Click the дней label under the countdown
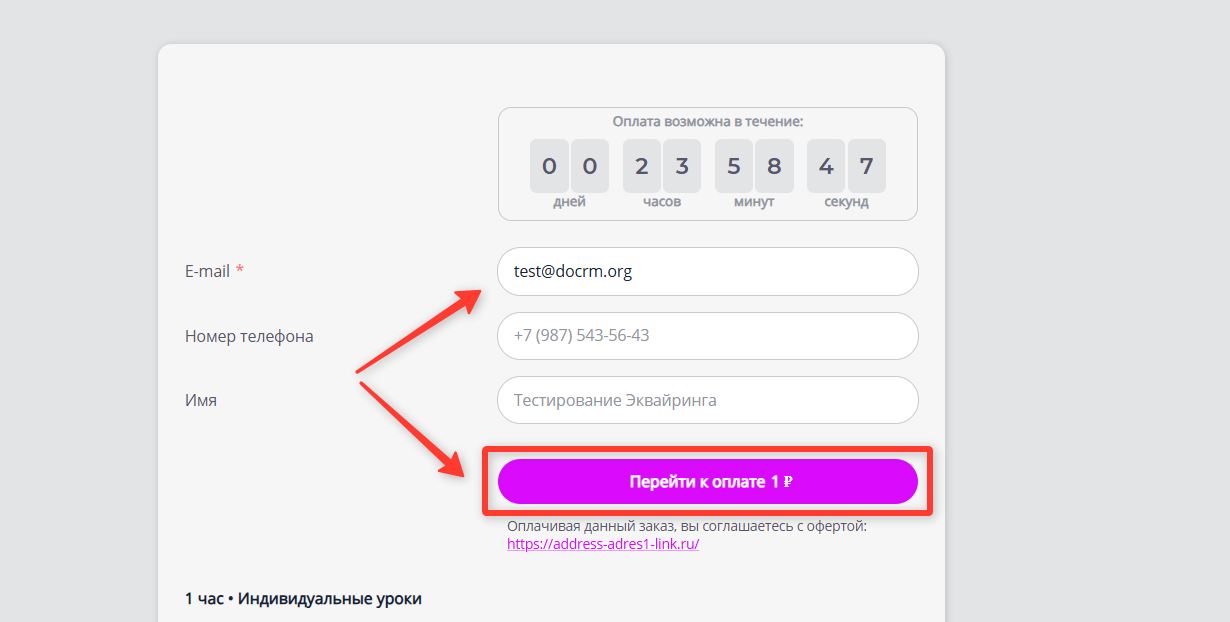Viewport: 1230px width, 622px height. (569, 202)
